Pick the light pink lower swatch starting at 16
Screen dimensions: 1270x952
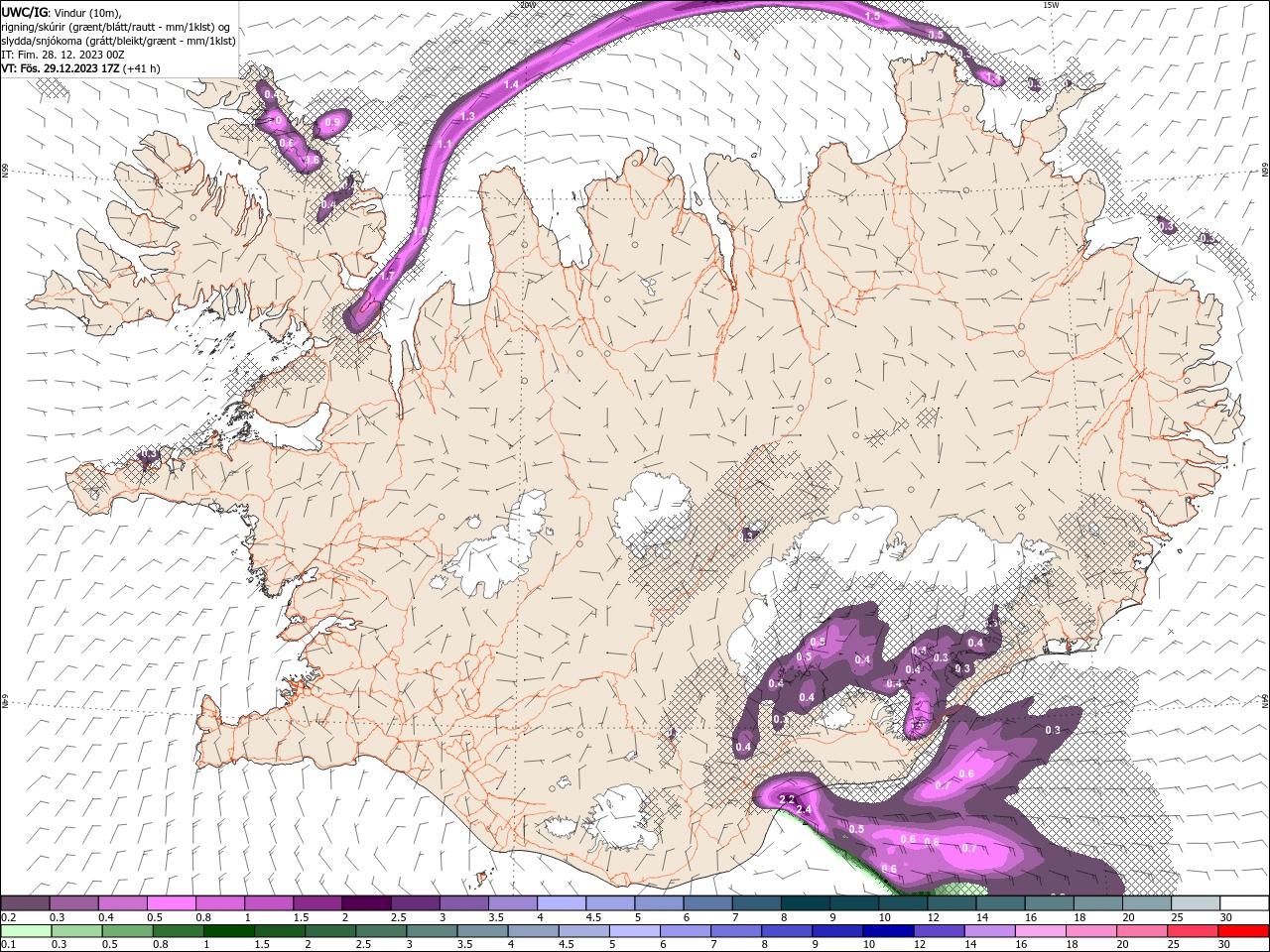(x=1040, y=931)
